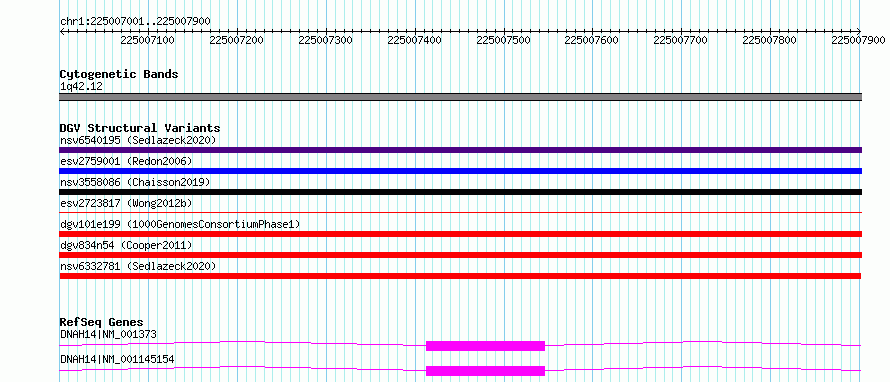Click variant label nsv3558086 (Chaisson2019)
This screenshot has width=890, height=382.
(x=135, y=182)
